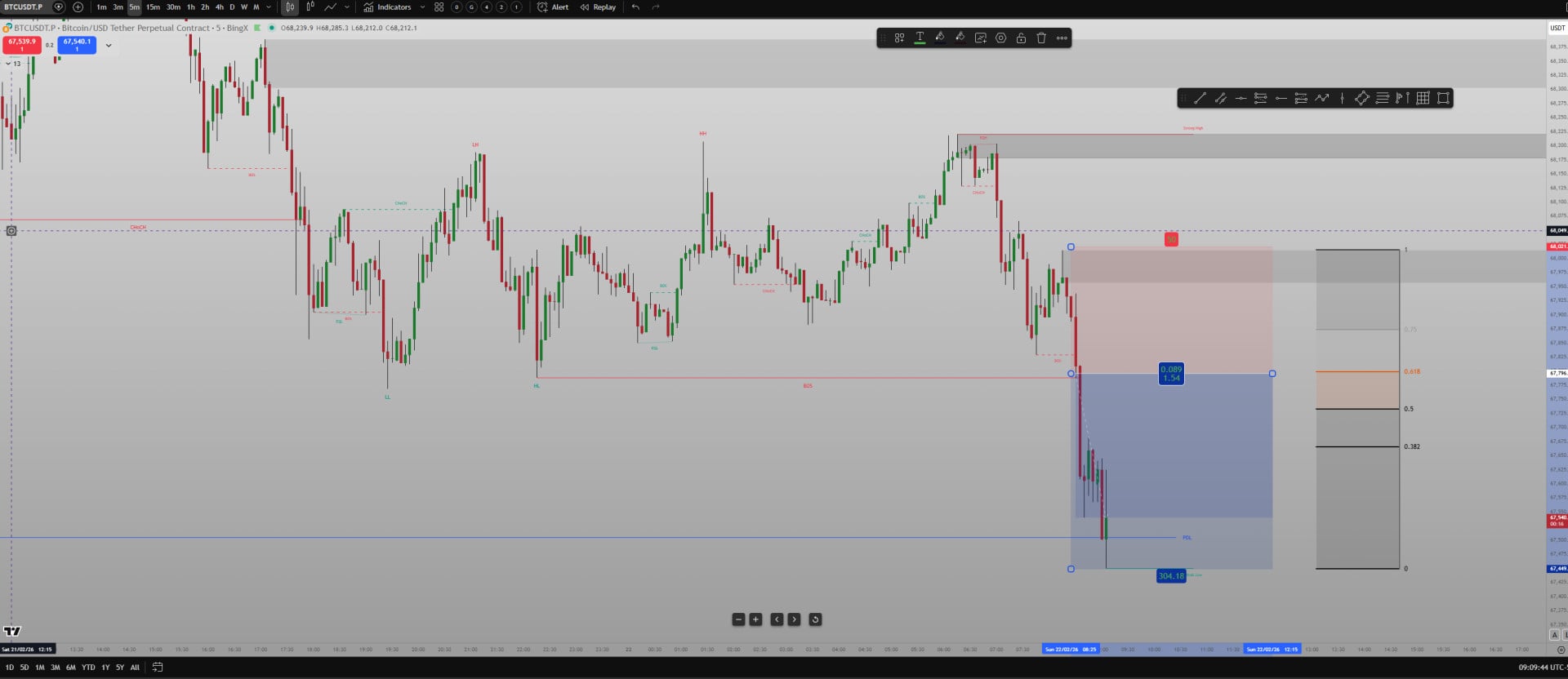Click the undo arrow
1568x679 pixels.
click(x=635, y=7)
